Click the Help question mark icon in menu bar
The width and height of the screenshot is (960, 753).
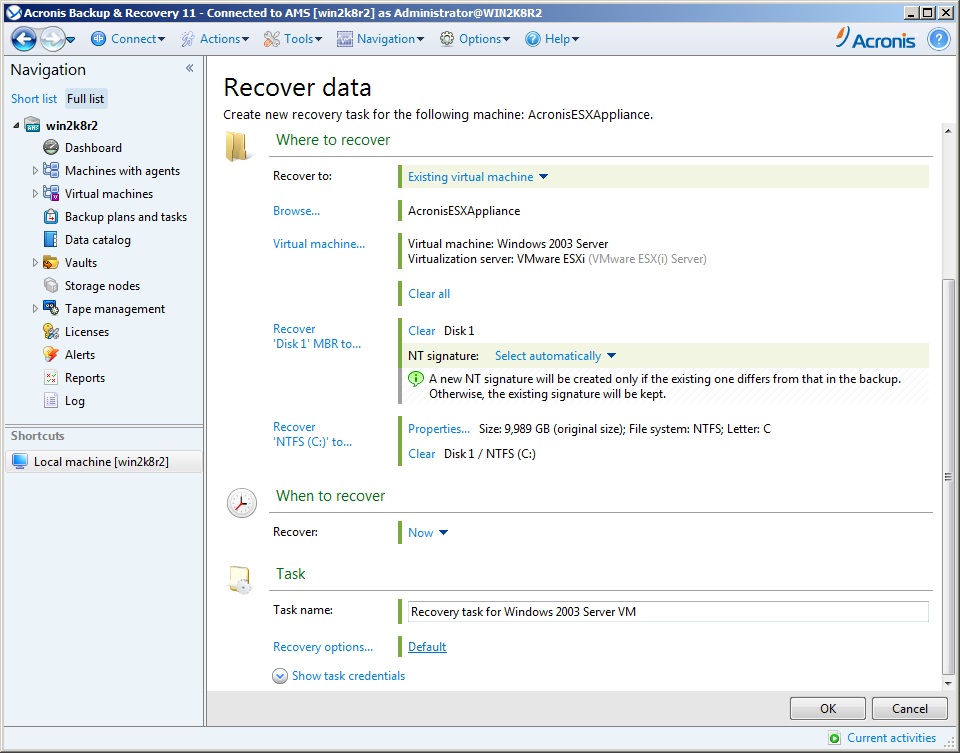click(533, 39)
